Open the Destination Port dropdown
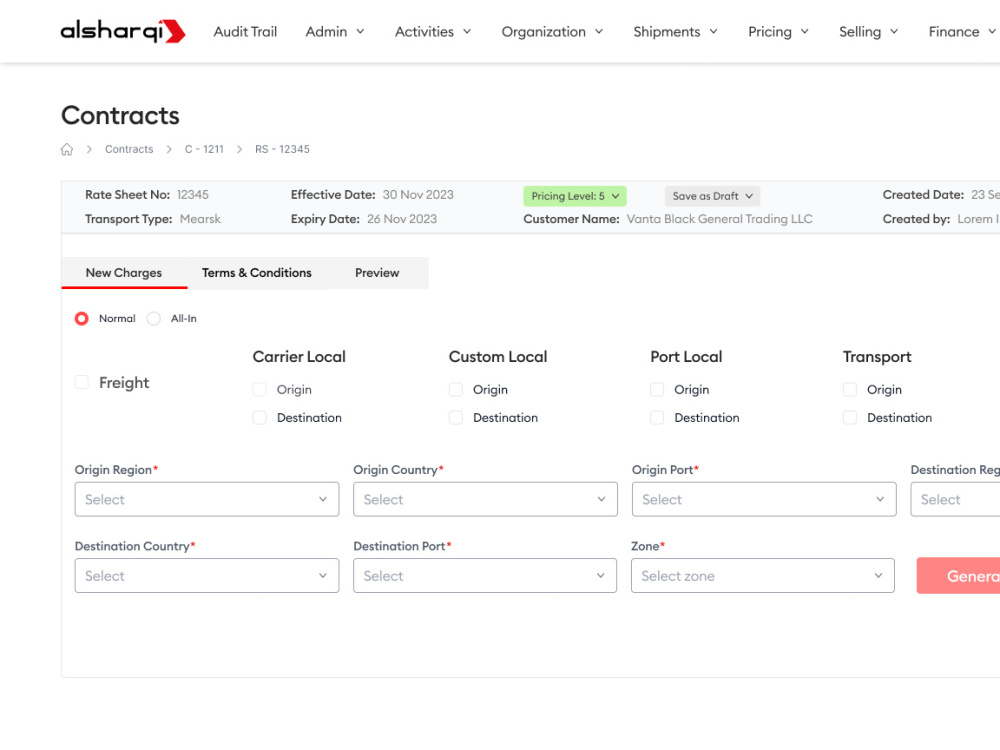 click(485, 576)
